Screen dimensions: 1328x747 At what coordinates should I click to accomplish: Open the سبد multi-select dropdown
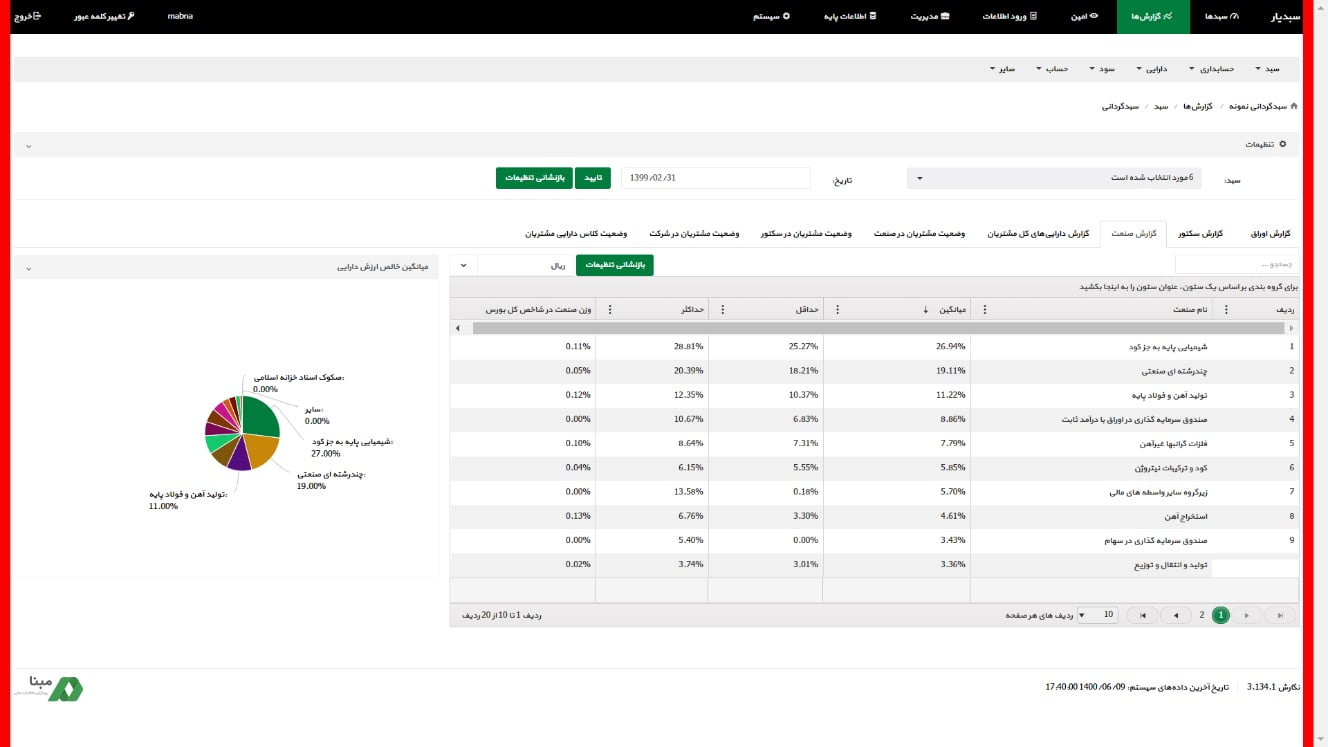1054,178
